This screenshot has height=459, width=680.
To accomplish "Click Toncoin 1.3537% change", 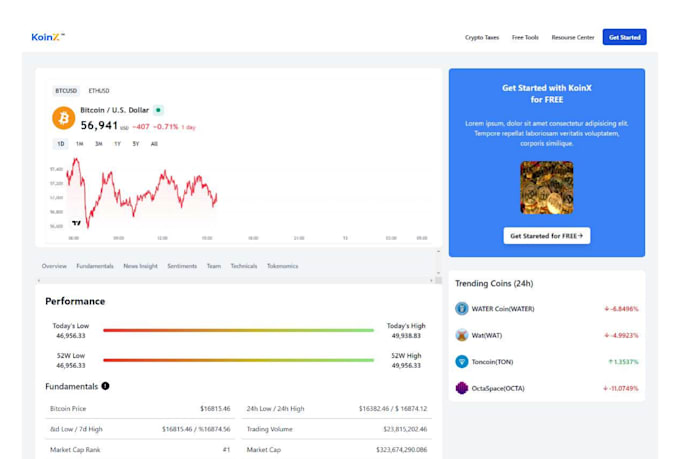I will (x=623, y=362).
